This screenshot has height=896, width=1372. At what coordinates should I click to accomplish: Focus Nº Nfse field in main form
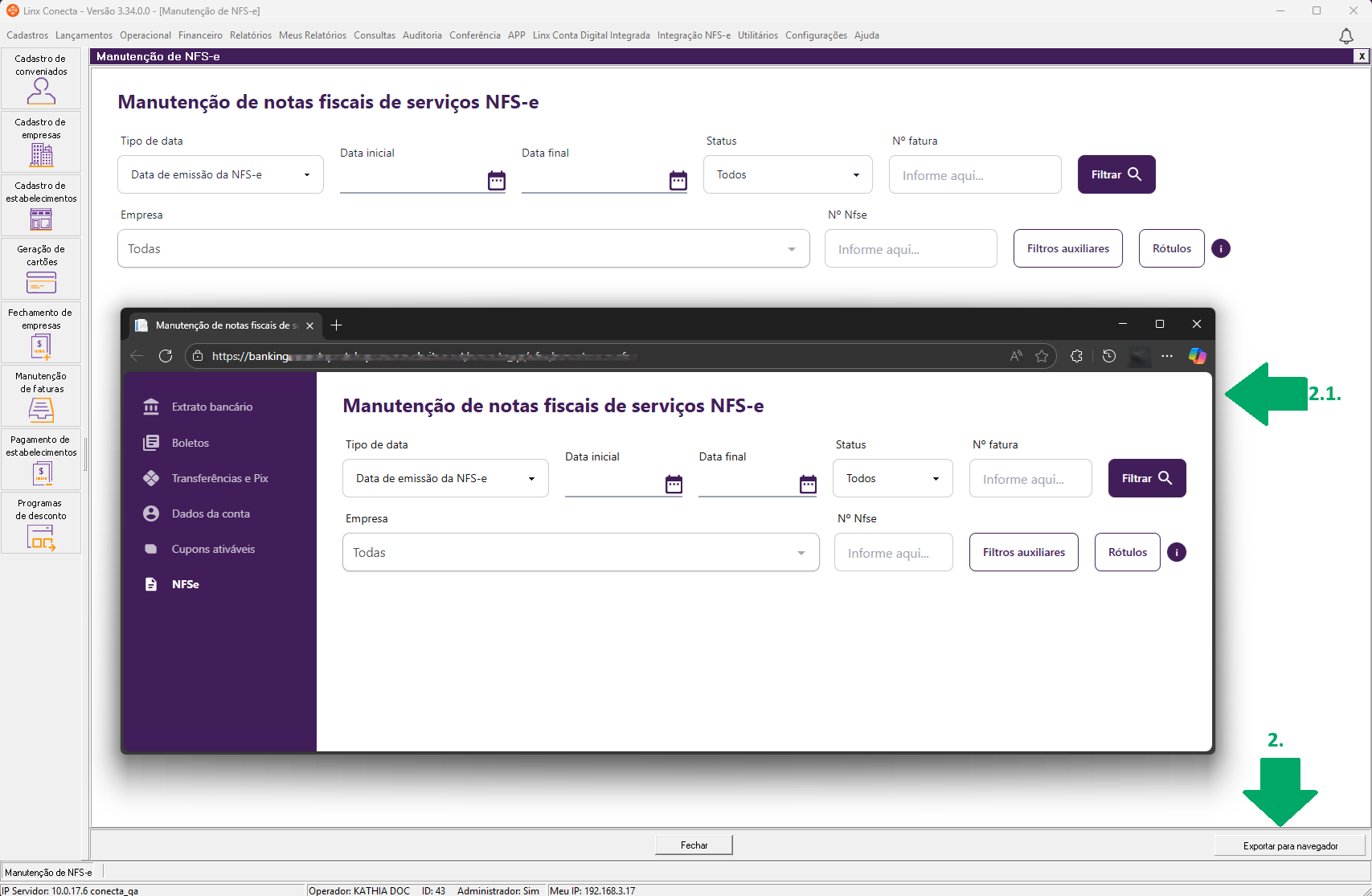click(911, 248)
